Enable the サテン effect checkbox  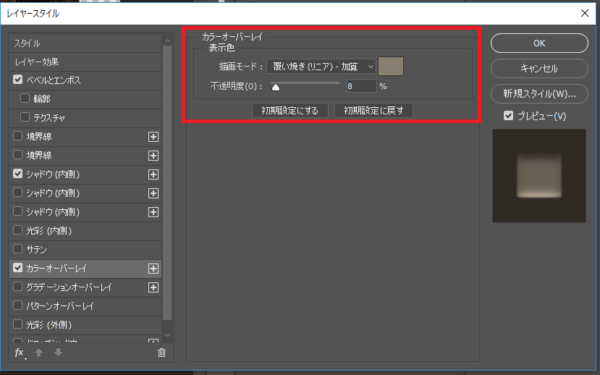(x=18, y=249)
